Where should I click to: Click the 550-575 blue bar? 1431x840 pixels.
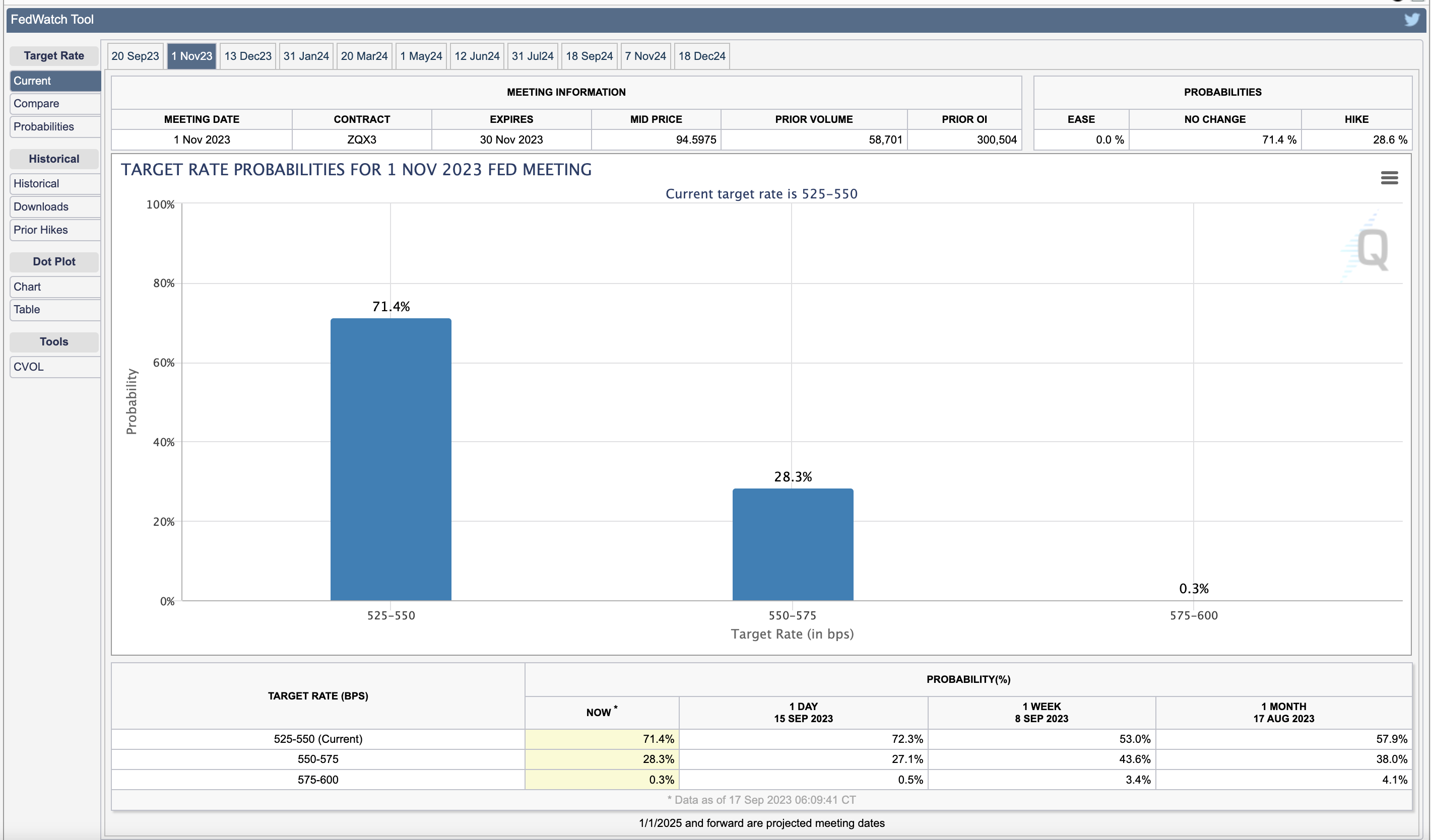coord(792,545)
